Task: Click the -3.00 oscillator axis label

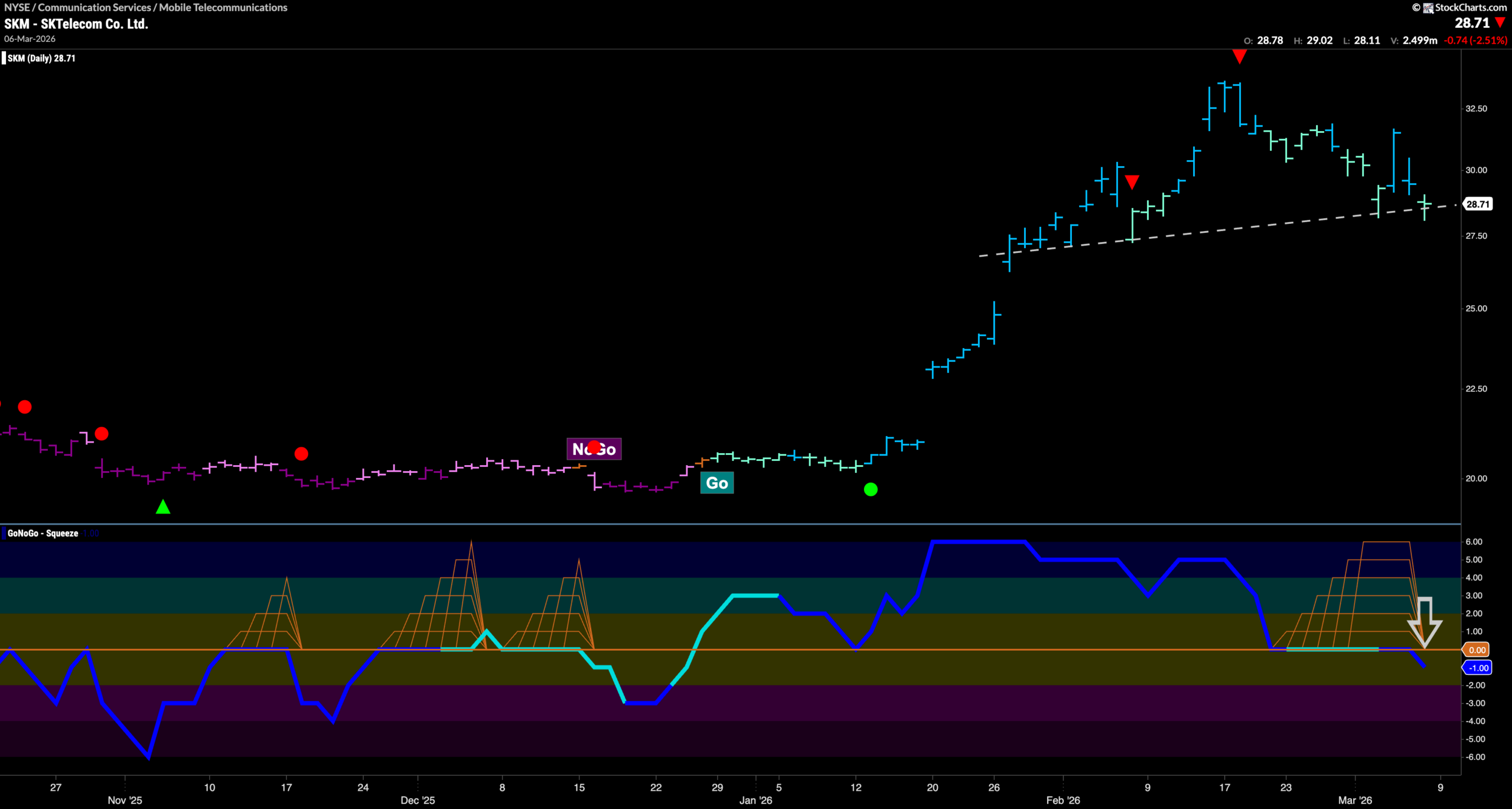Action: (1475, 703)
